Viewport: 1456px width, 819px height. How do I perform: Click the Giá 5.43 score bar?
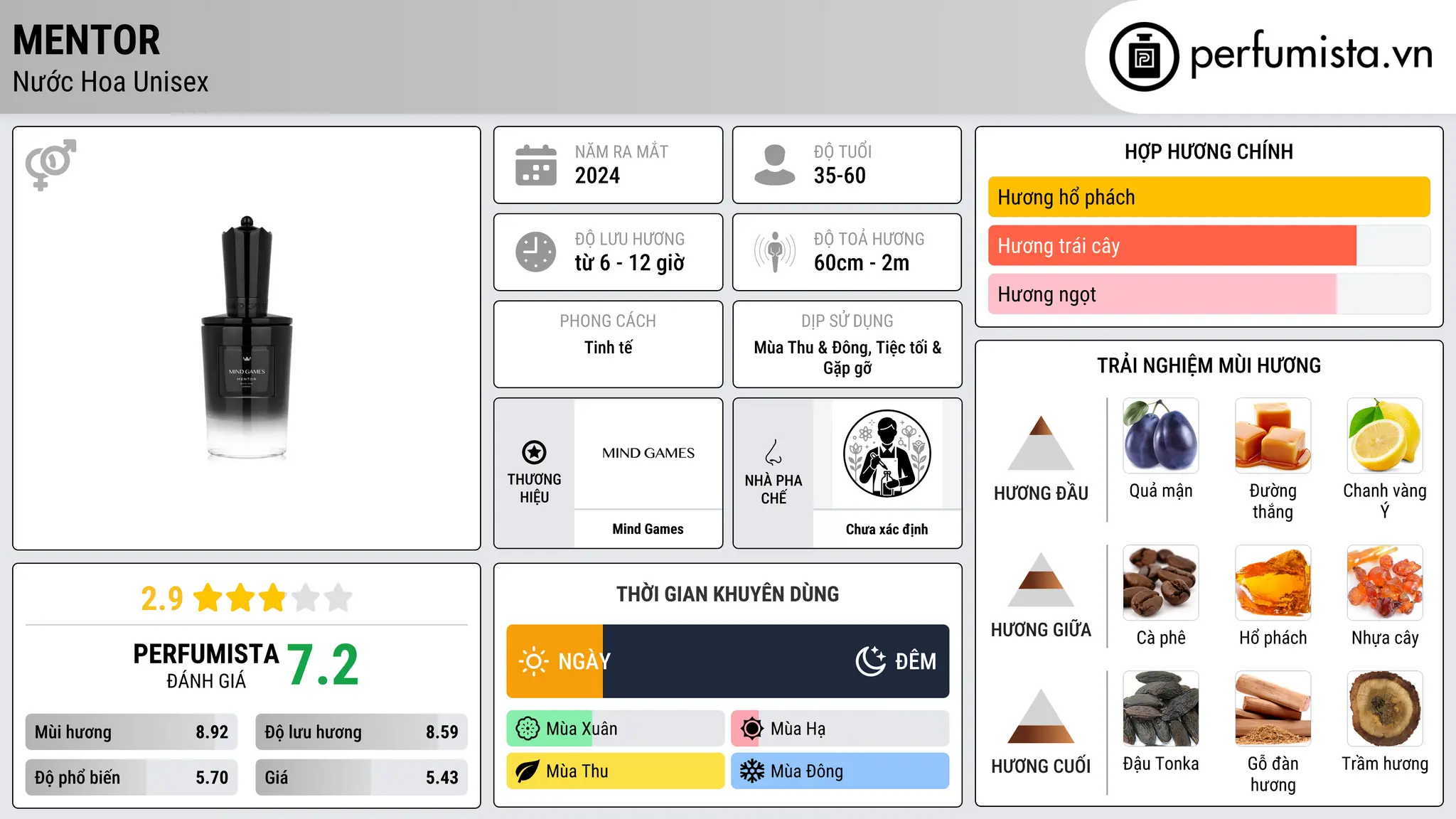362,778
